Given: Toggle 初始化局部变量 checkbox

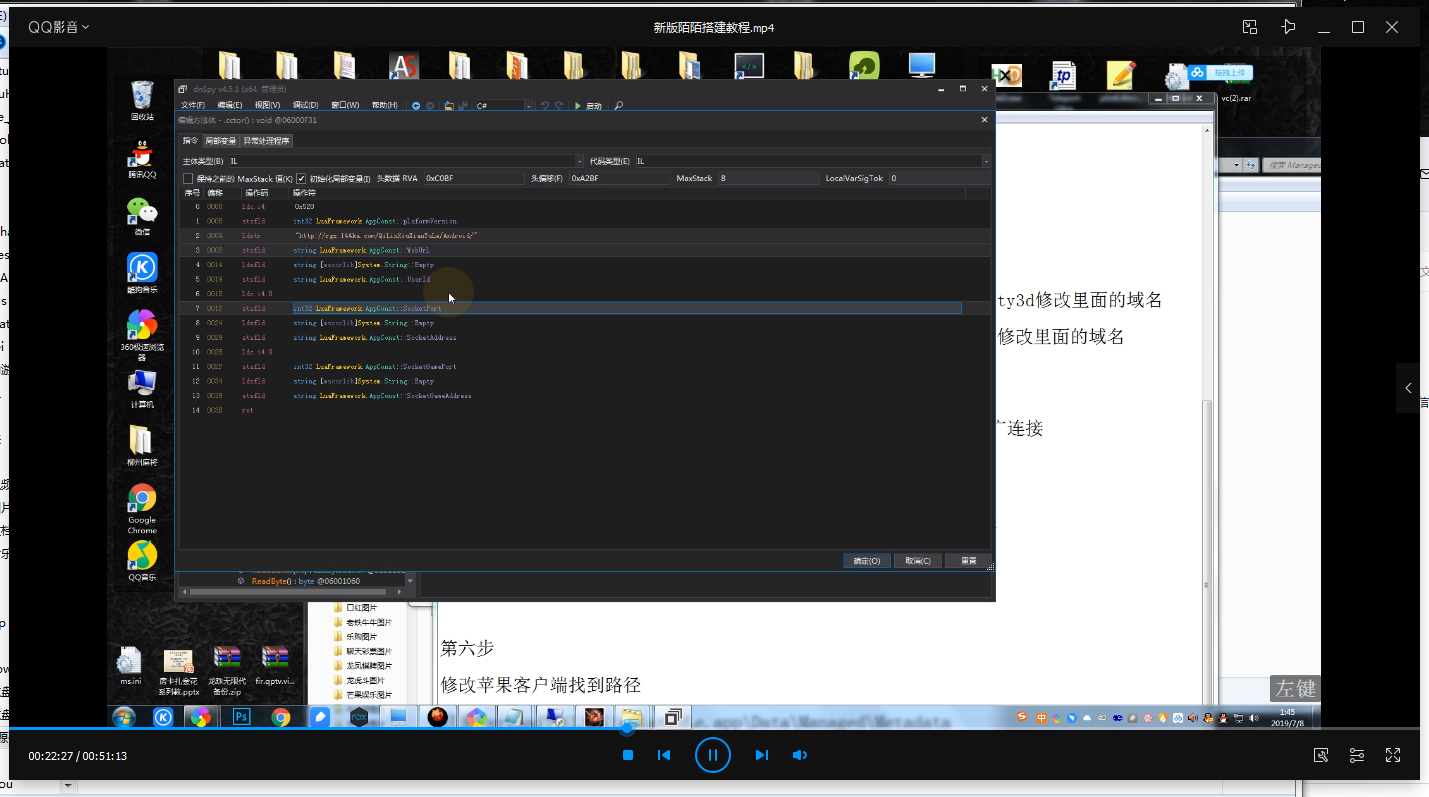Looking at the screenshot, I should pos(301,179).
